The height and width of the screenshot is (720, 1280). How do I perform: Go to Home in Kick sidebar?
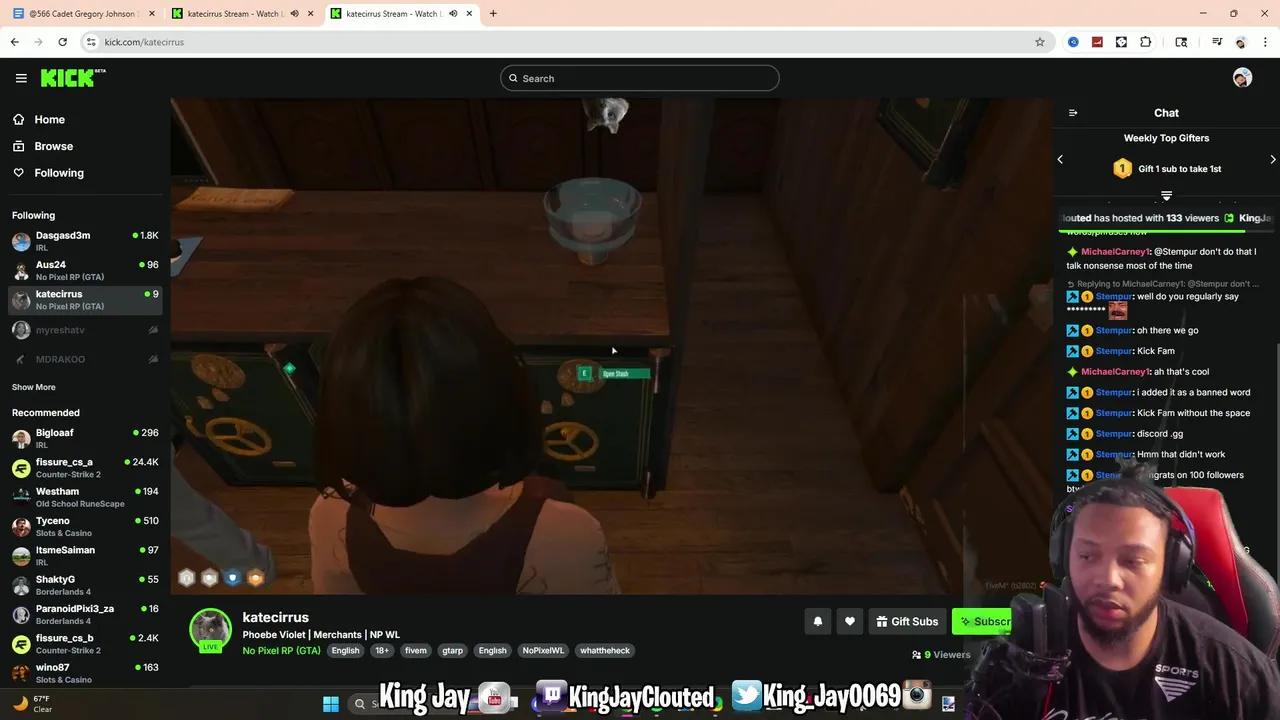point(39,119)
